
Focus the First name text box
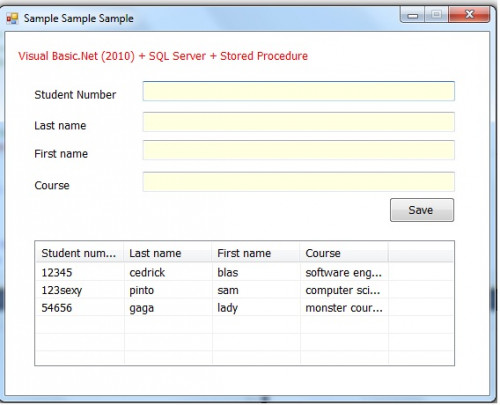299,150
